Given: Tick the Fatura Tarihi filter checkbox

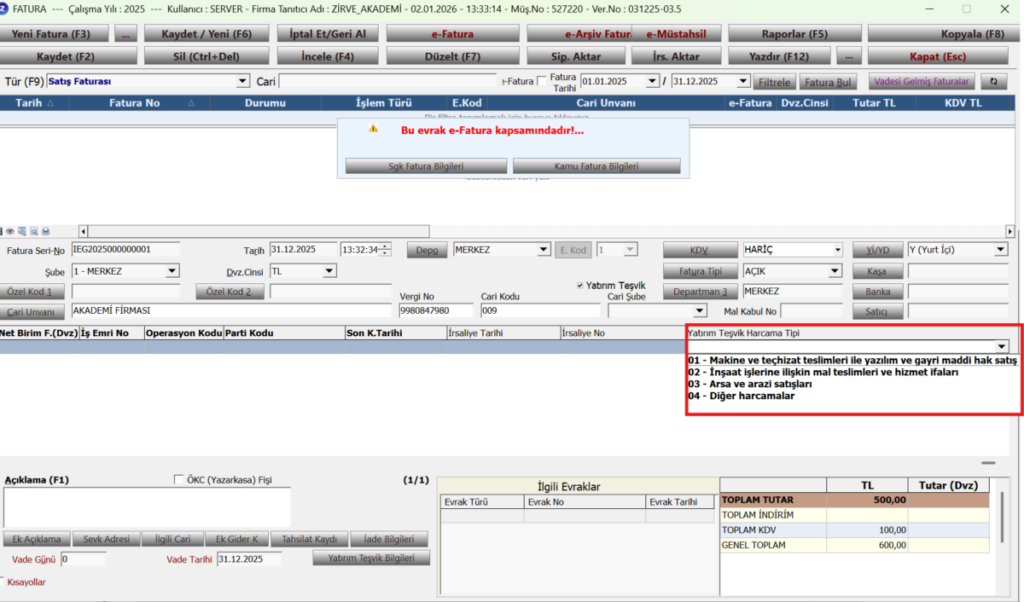Looking at the screenshot, I should tap(541, 82).
